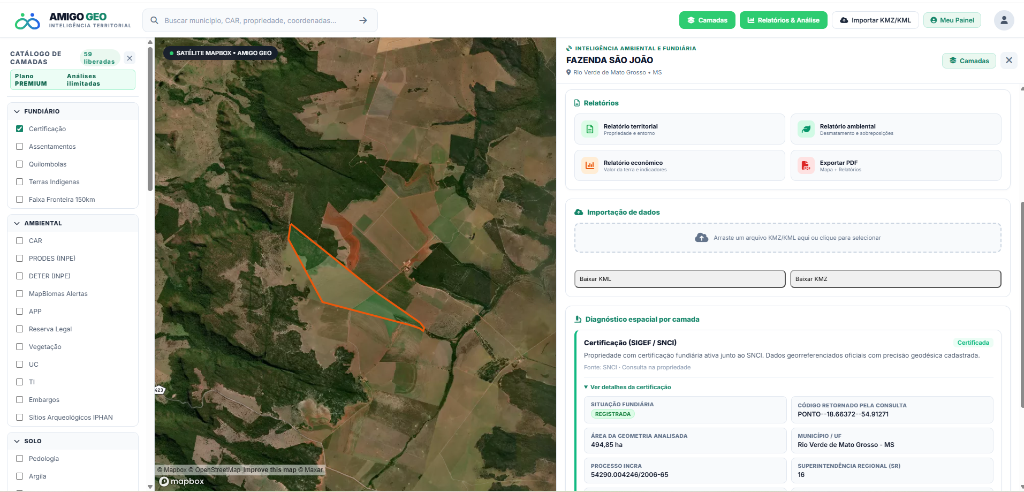Screen dimensions: 1024x492
Task: Collapse the SOLO layer group
Action: point(72,441)
